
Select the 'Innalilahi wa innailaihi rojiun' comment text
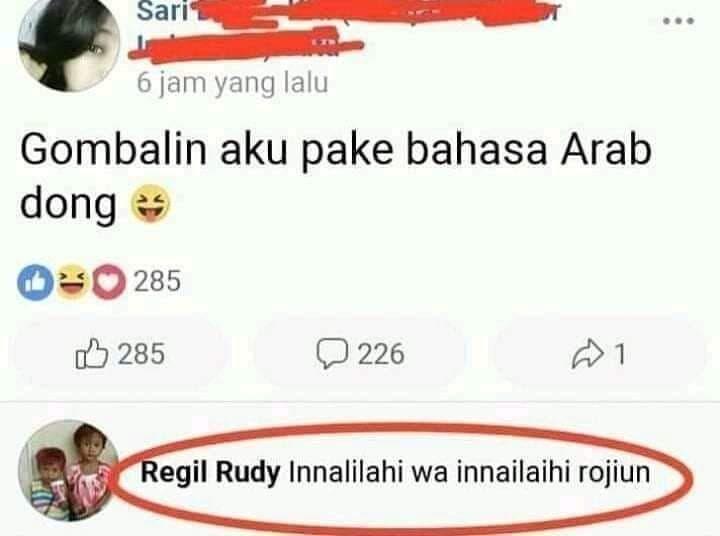(469, 473)
